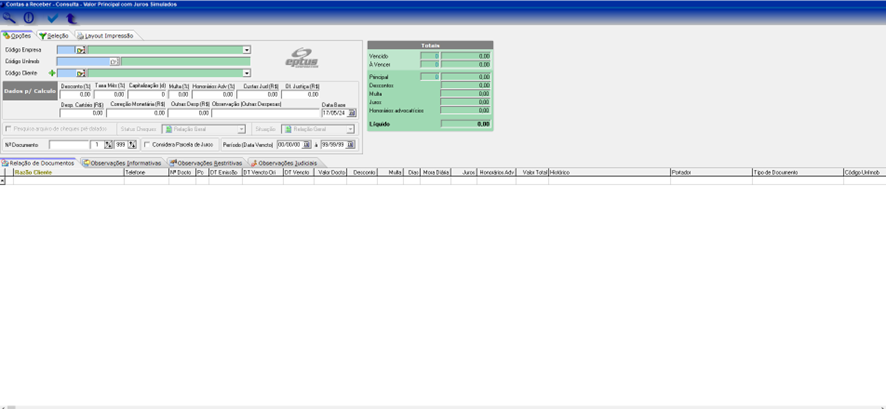This screenshot has height=409, width=886.
Task: Check Pesquisa arquivo de cheques pré-datados
Action: coord(9,129)
